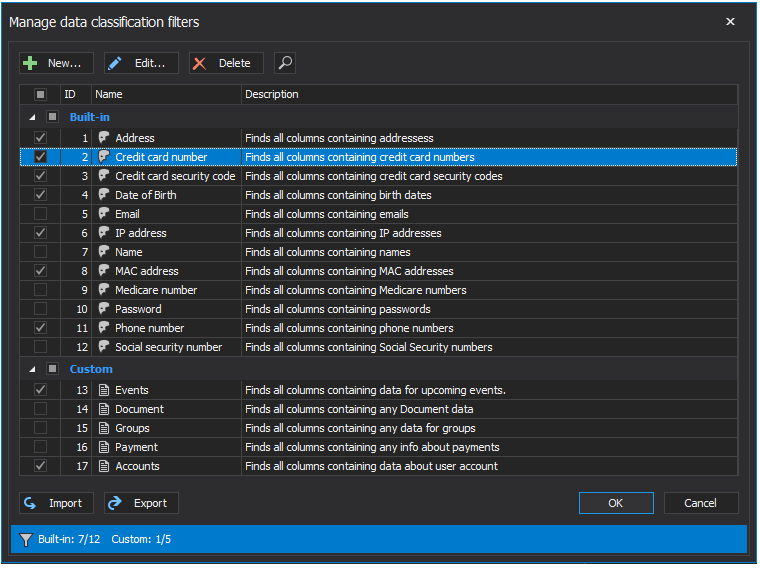The height and width of the screenshot is (572, 760).
Task: Click the document icon beside Payment
Action: point(104,447)
